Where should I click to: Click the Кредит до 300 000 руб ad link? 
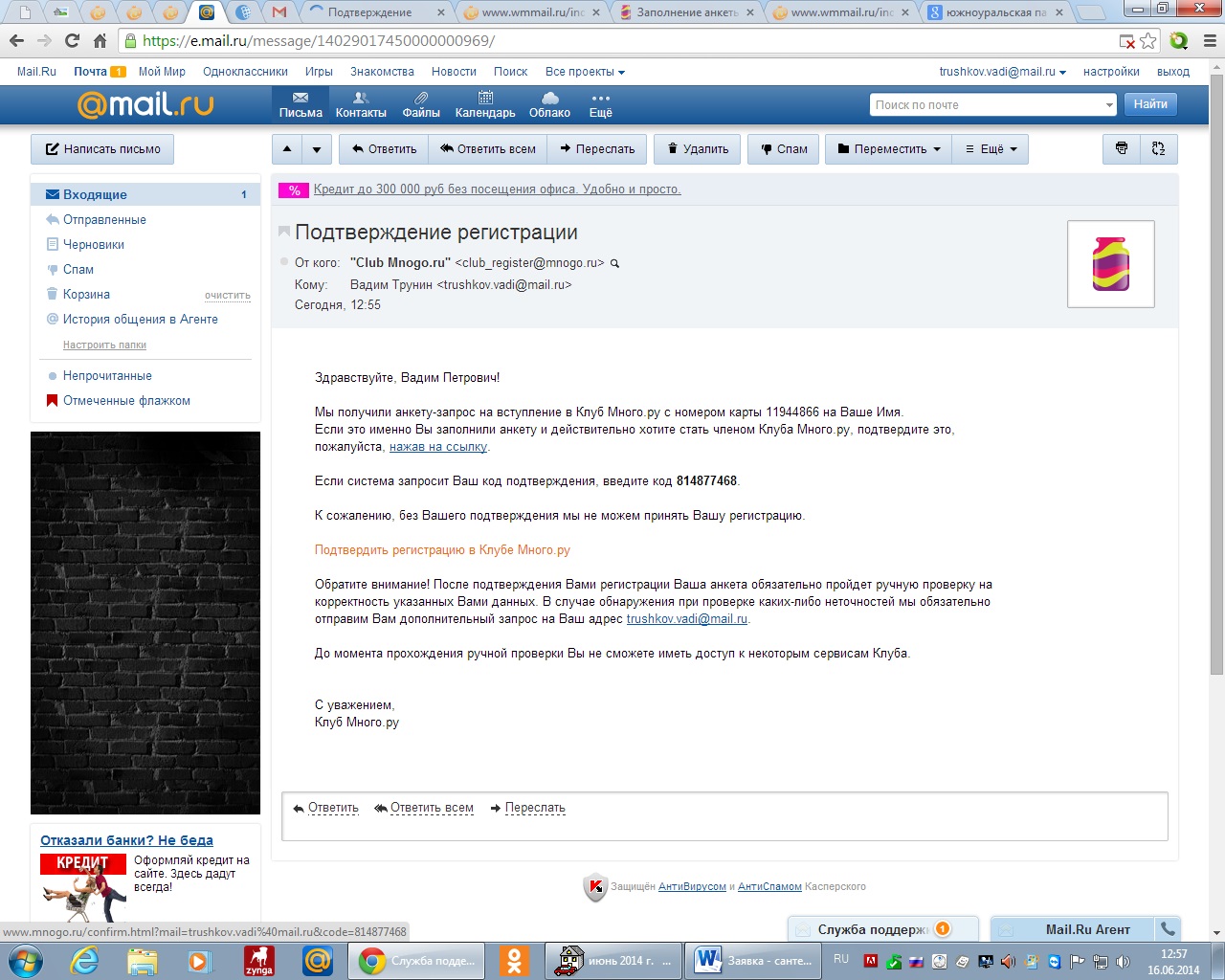pos(498,189)
